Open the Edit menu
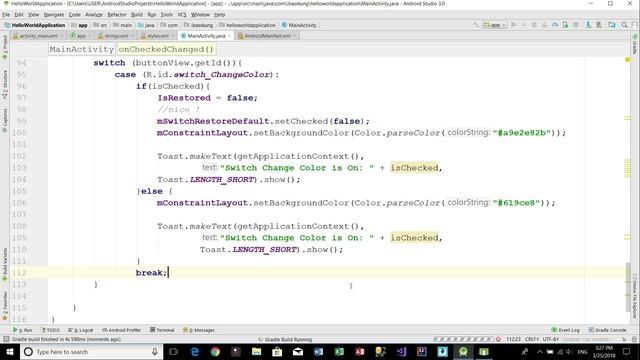 coord(19,15)
